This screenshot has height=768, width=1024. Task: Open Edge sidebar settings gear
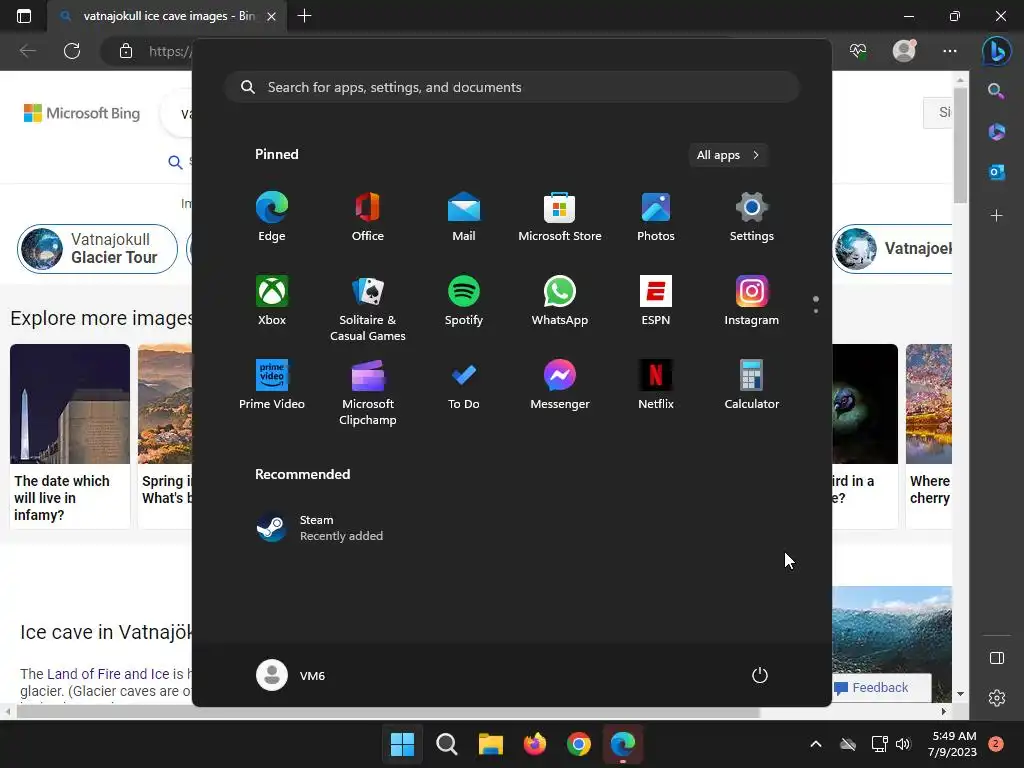click(x=997, y=698)
